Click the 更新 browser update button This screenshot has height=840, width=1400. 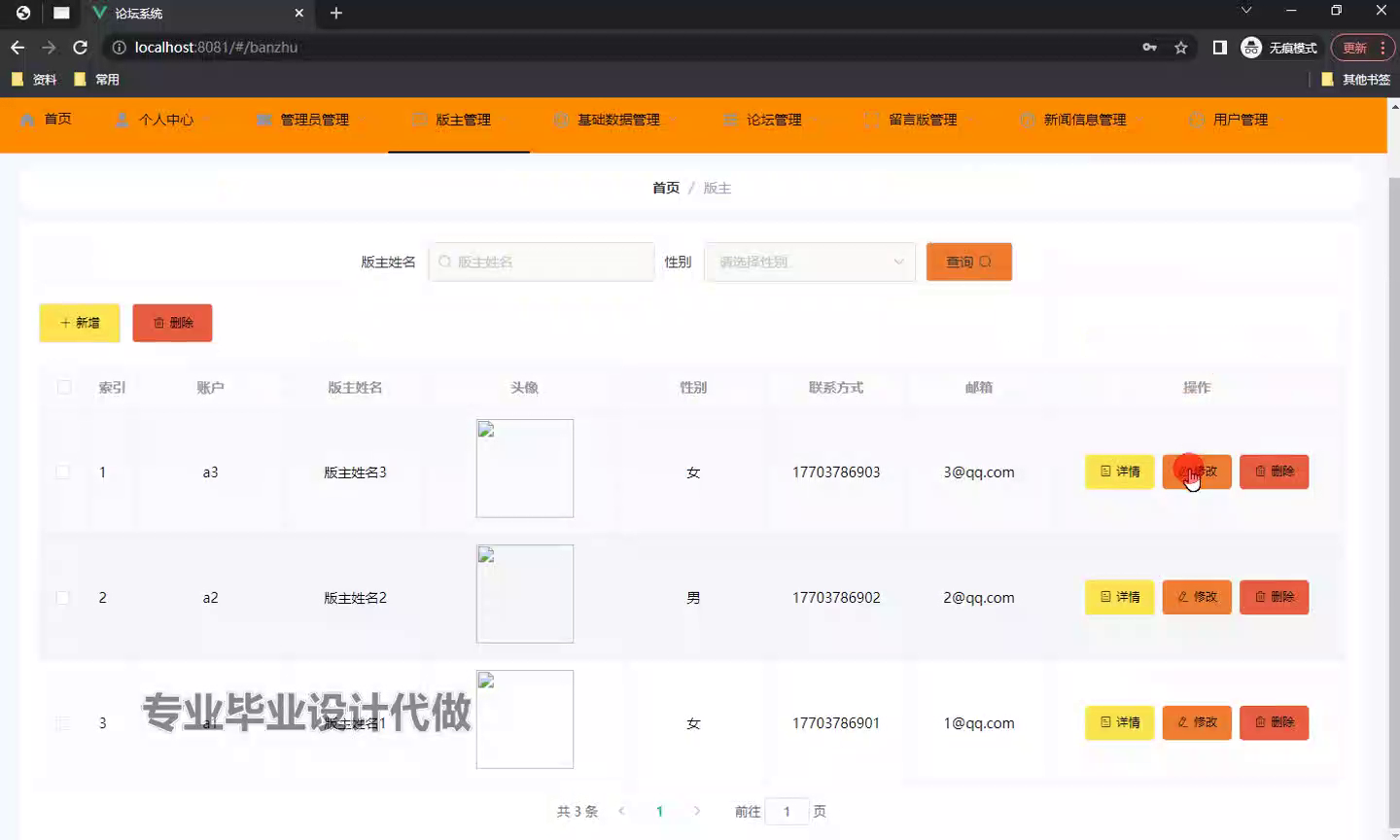pyautogui.click(x=1355, y=47)
